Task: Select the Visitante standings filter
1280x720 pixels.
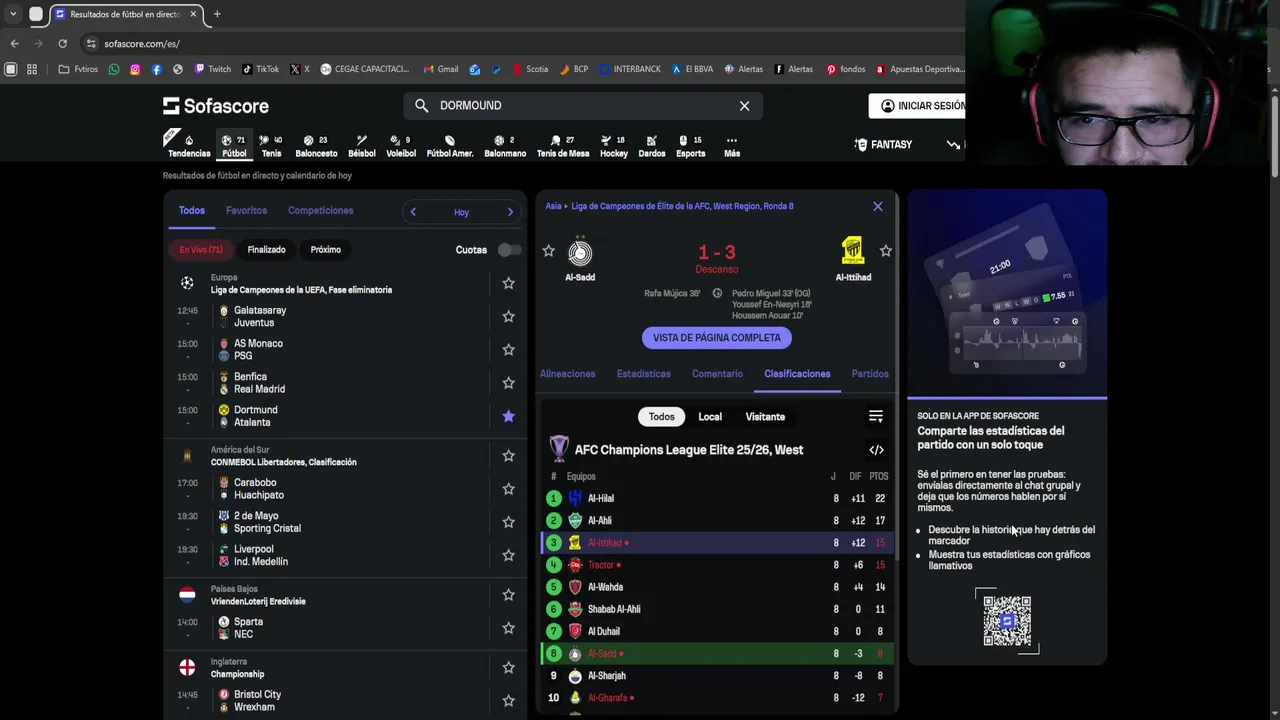Action: (x=765, y=417)
